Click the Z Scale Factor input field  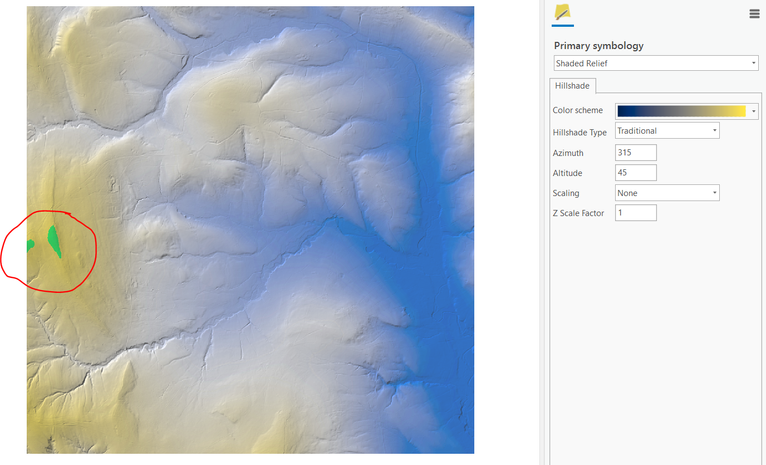tap(636, 212)
